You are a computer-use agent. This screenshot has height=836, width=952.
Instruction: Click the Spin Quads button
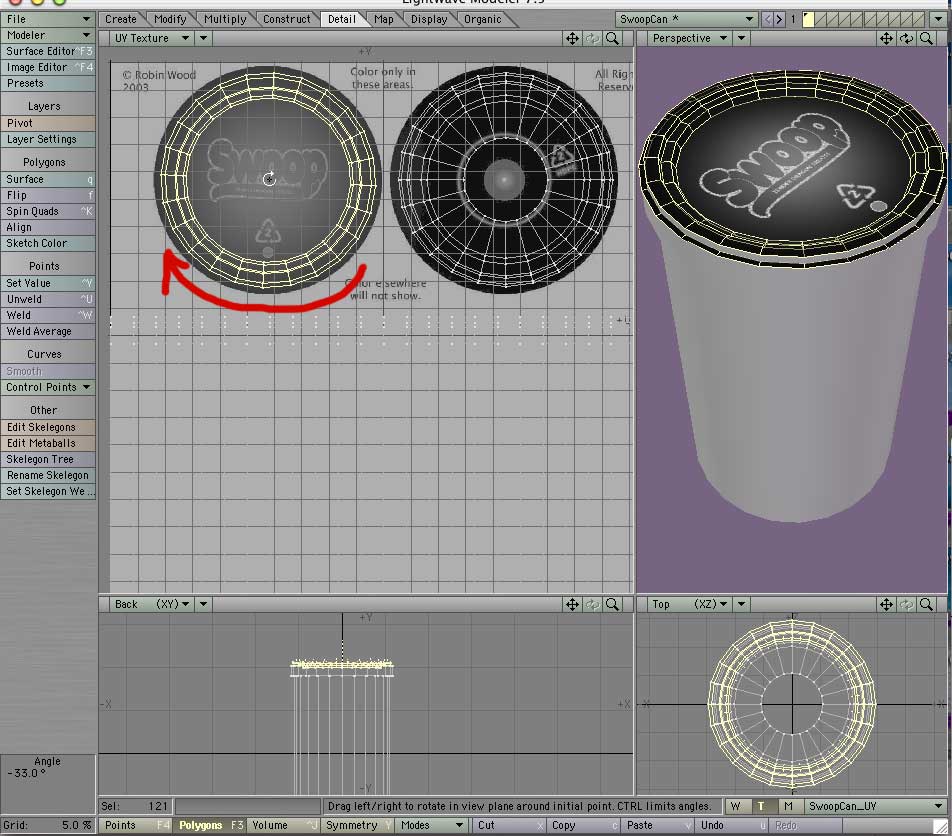[48, 211]
